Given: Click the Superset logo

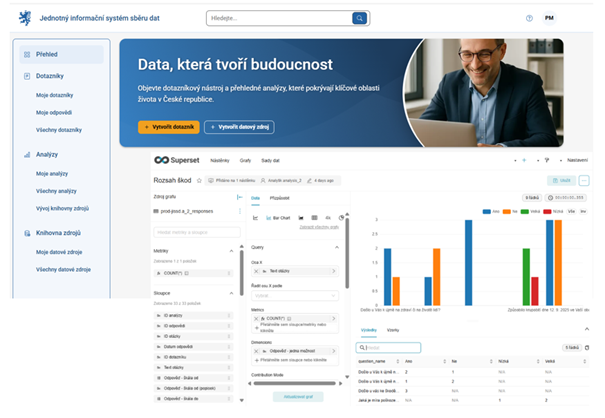Looking at the screenshot, I should (x=175, y=160).
